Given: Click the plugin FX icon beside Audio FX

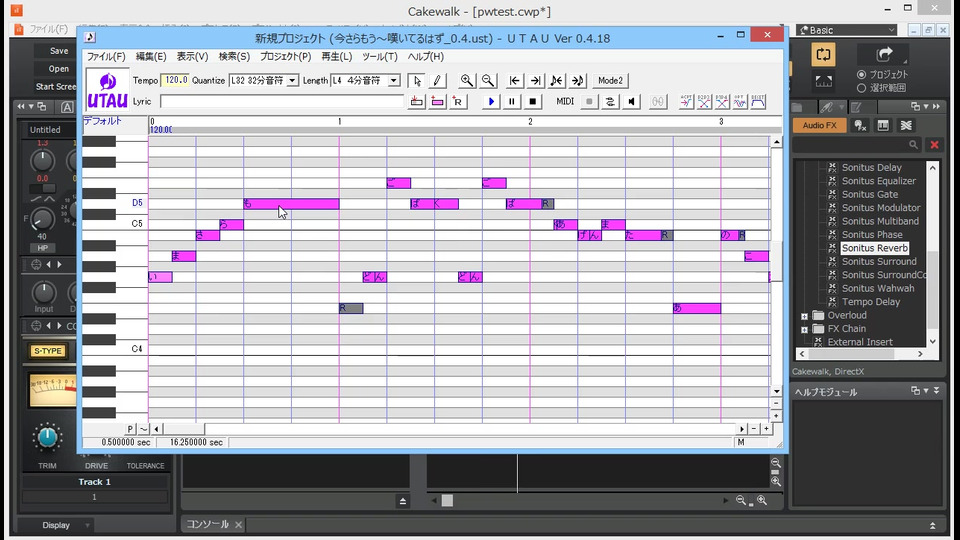Looking at the screenshot, I should point(860,126).
